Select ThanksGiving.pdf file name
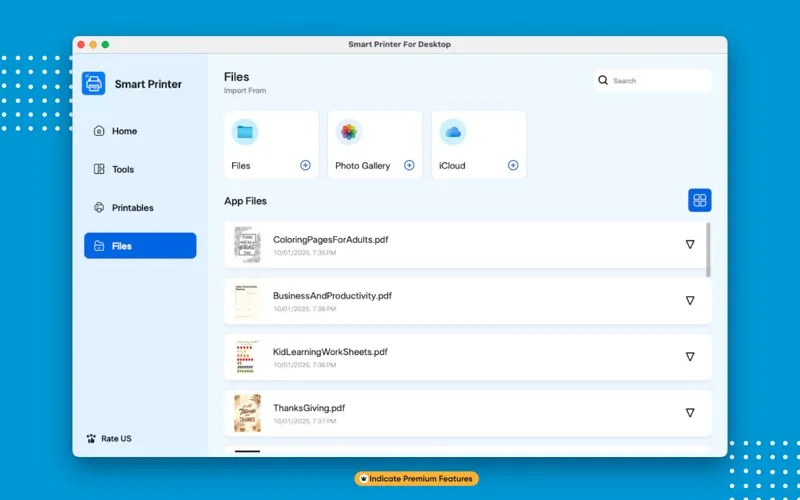The width and height of the screenshot is (800, 500). 309,408
